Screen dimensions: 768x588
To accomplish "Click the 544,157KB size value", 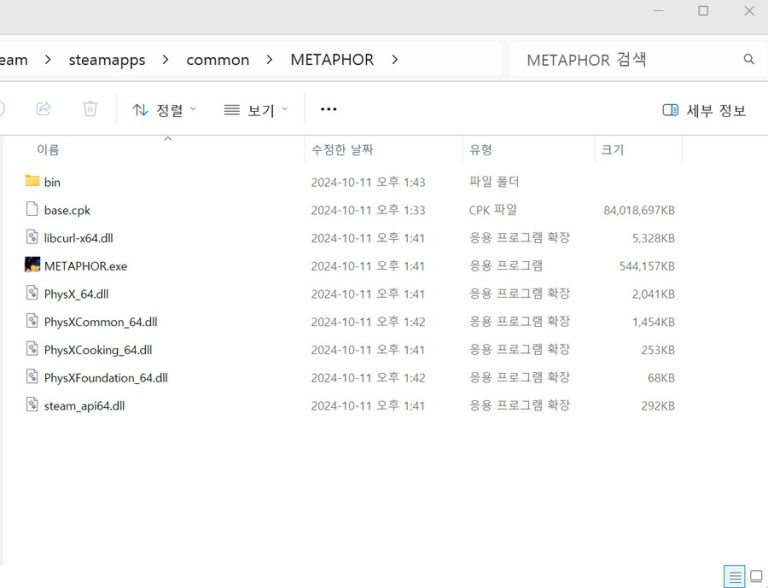I will 647,266.
